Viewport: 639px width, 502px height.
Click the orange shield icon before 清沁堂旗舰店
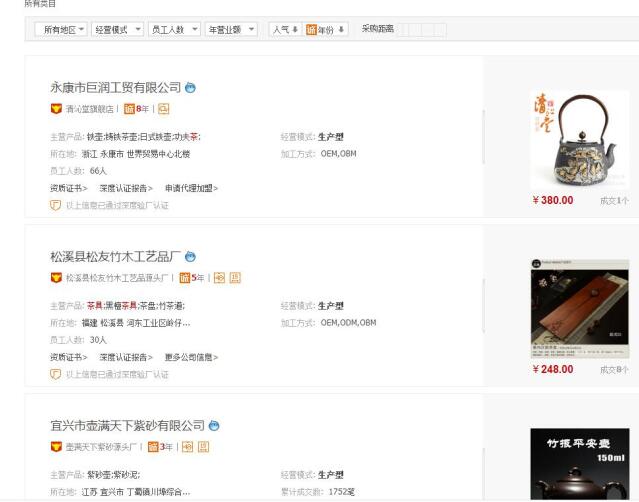56,109
